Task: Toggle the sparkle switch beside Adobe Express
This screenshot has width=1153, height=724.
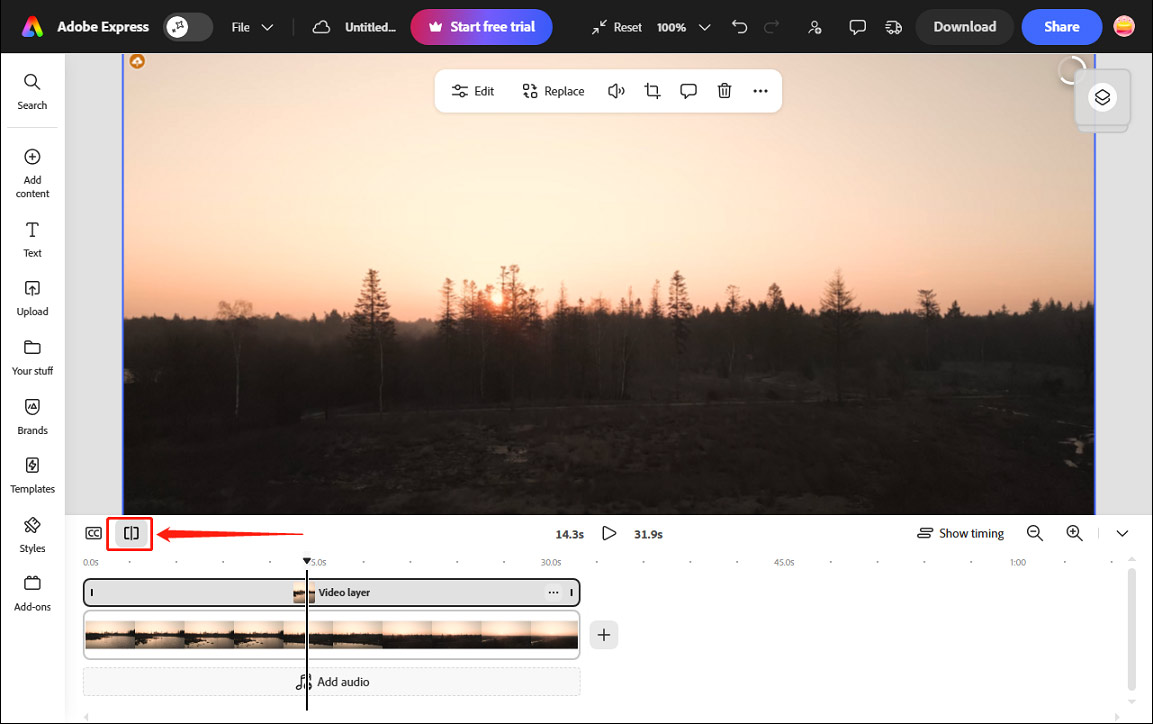Action: (188, 27)
